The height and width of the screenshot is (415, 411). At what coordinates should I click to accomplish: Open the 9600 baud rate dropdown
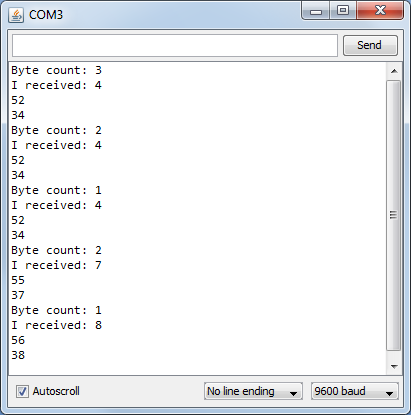[355, 391]
